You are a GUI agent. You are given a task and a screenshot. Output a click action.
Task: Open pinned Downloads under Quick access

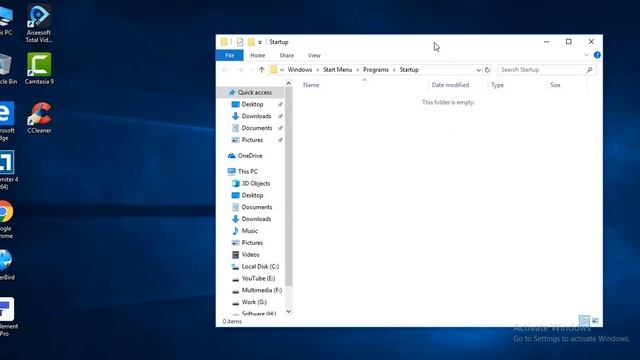point(256,116)
